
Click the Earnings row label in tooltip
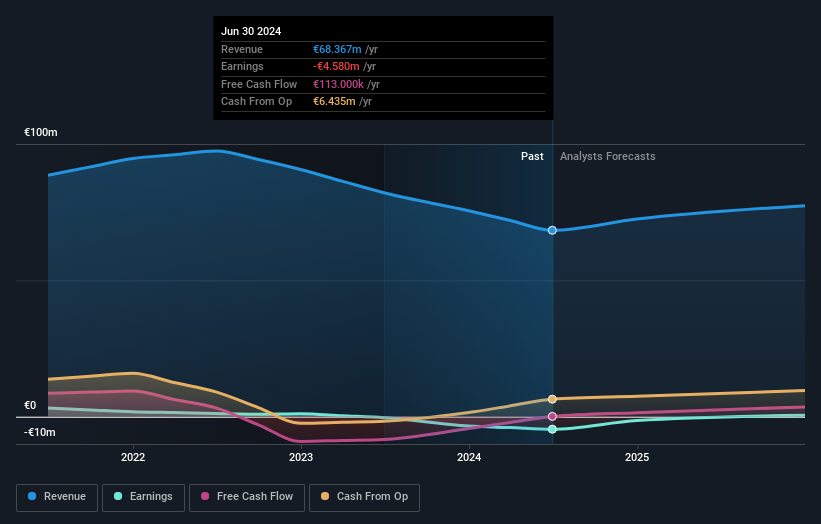(x=242, y=66)
